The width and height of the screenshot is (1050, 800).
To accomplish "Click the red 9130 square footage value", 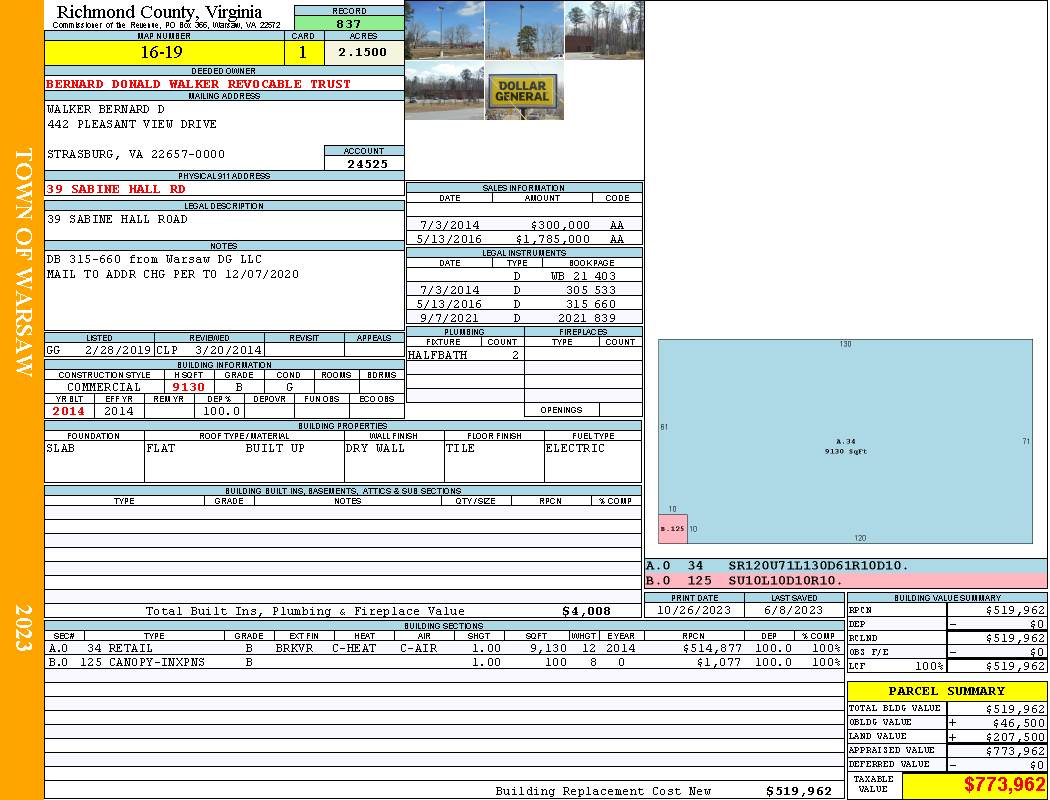I will [188, 387].
